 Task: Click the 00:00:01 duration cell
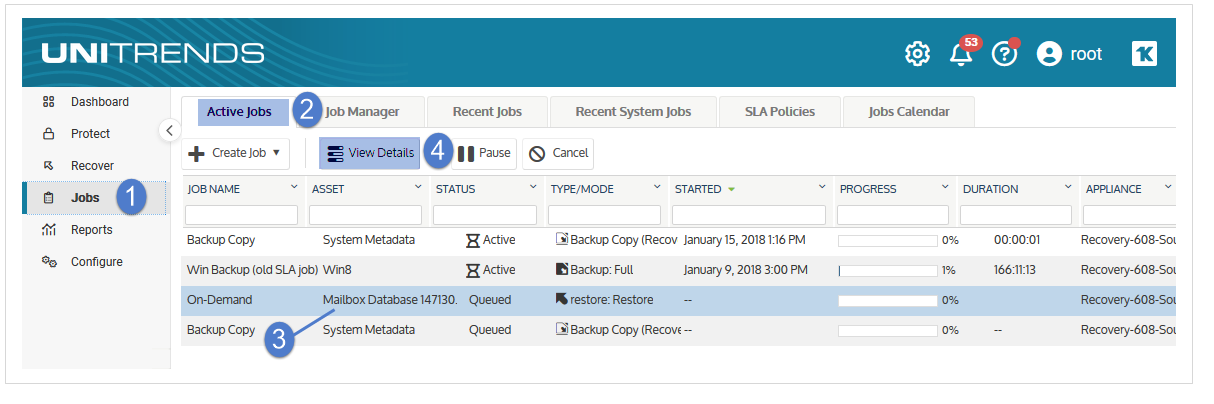click(1018, 240)
